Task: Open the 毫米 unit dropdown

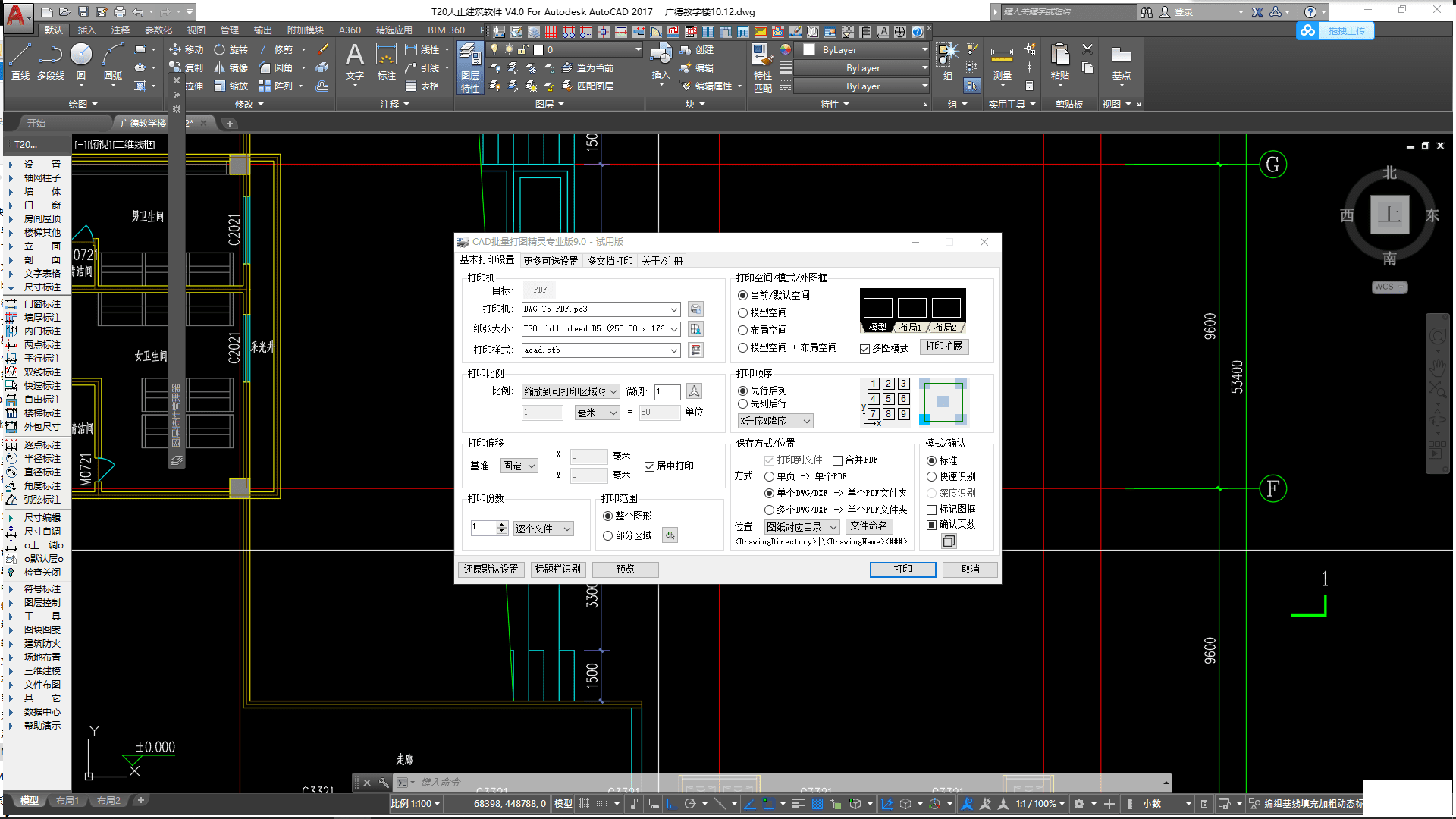Action: pyautogui.click(x=598, y=413)
